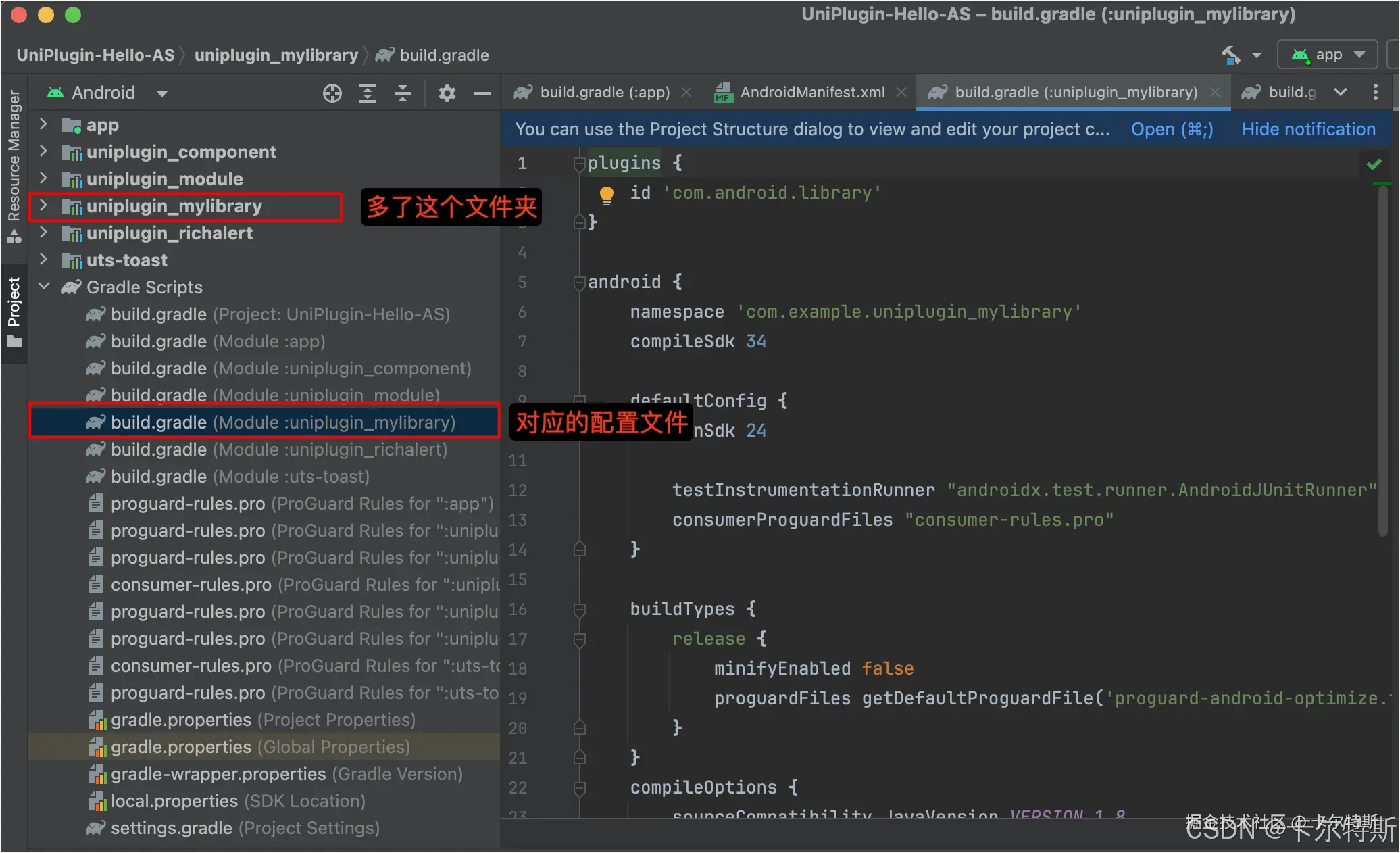Open the Project panel gear options
The image size is (1400, 853).
447,93
